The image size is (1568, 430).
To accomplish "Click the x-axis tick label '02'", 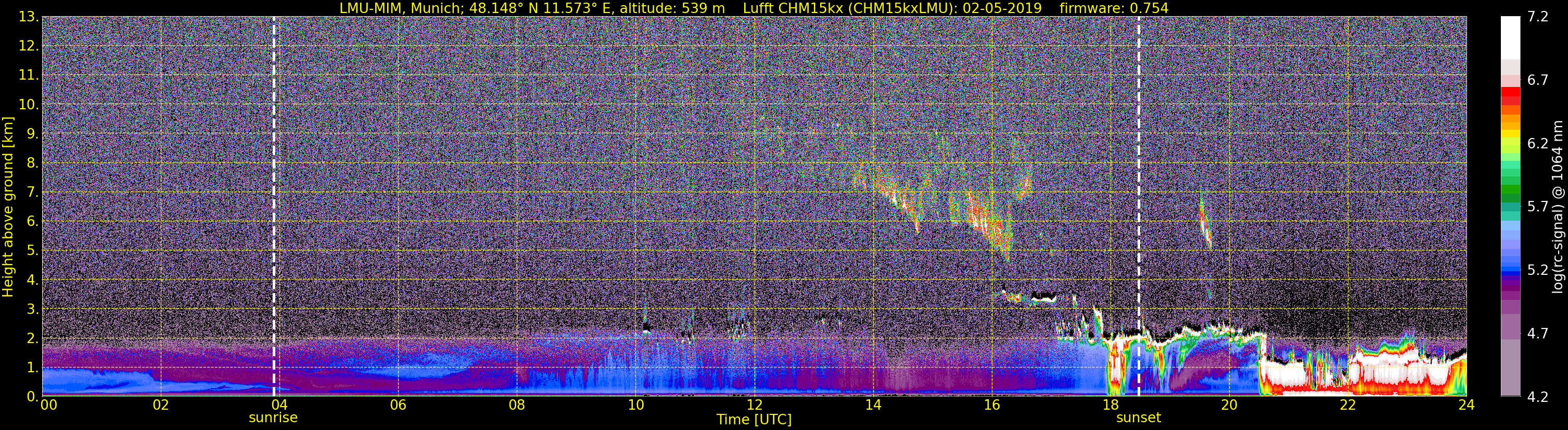I will (x=161, y=406).
